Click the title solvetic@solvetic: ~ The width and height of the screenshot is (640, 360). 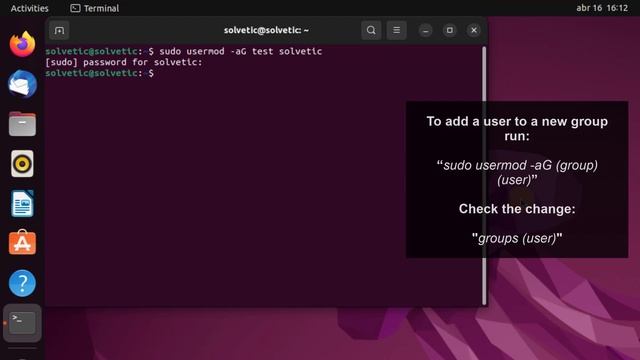click(x=266, y=30)
